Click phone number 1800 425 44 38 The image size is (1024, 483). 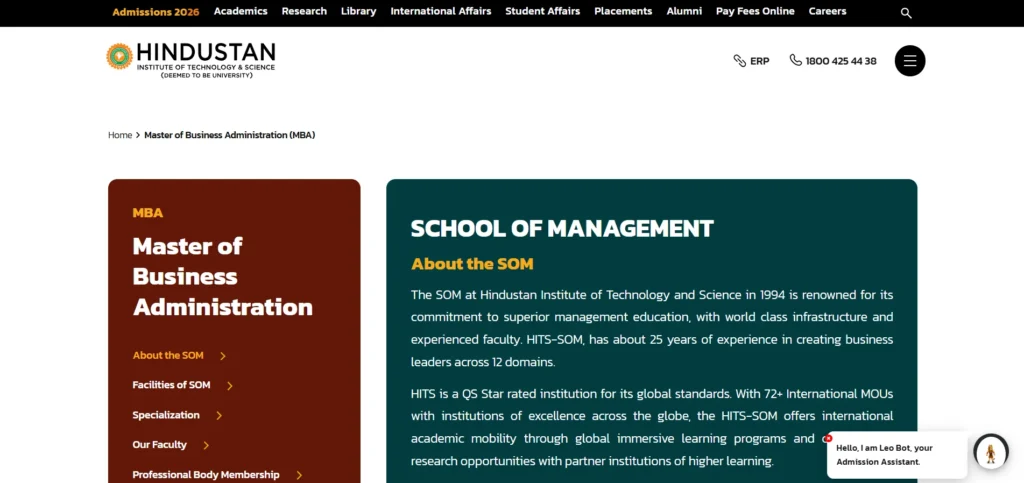[x=841, y=61]
